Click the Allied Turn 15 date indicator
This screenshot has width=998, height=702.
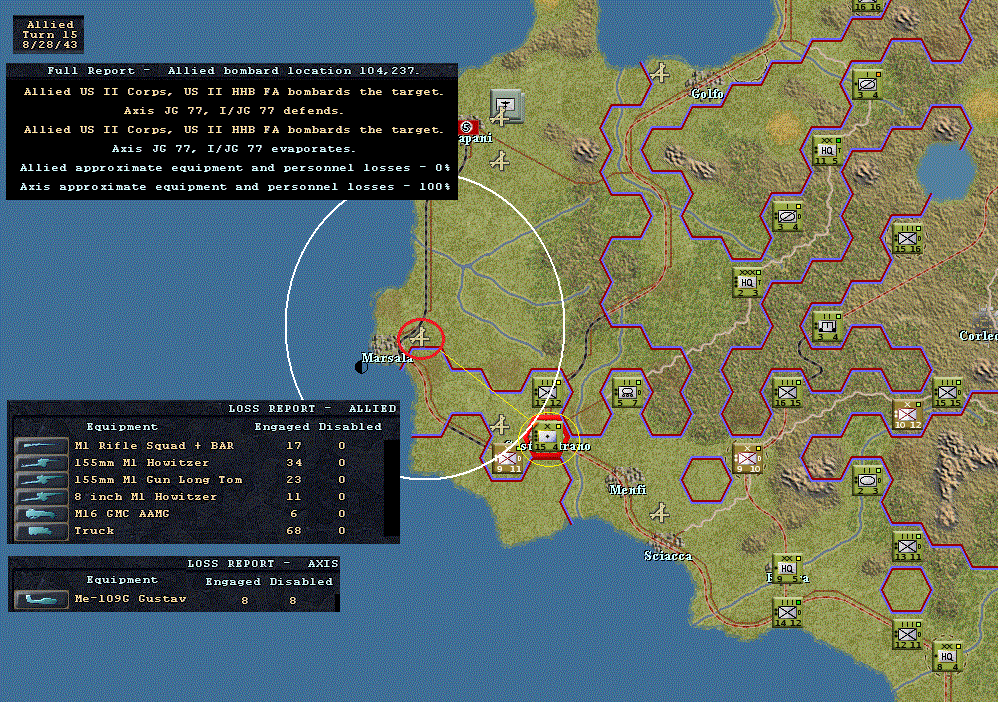pyautogui.click(x=49, y=34)
